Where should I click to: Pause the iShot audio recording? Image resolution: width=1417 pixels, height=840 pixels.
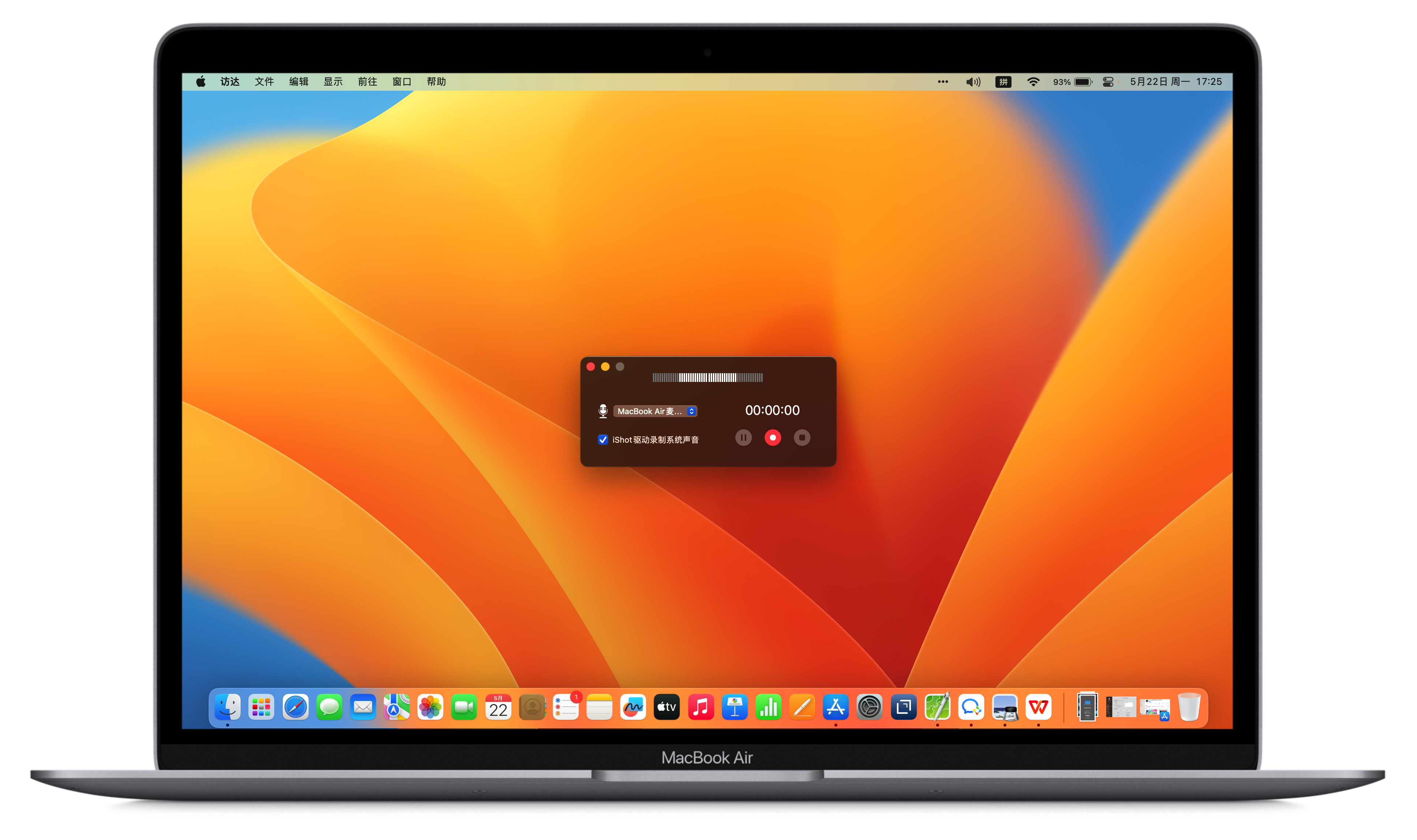click(x=743, y=438)
